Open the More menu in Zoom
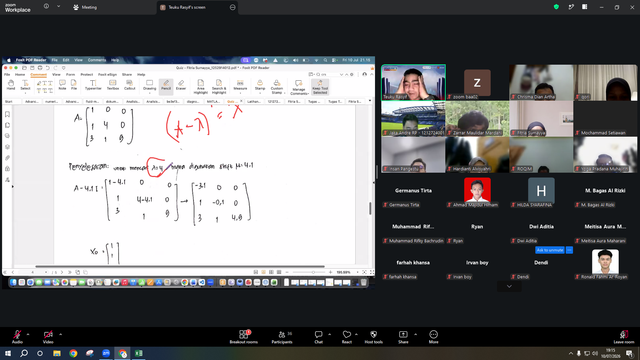 tap(433, 337)
